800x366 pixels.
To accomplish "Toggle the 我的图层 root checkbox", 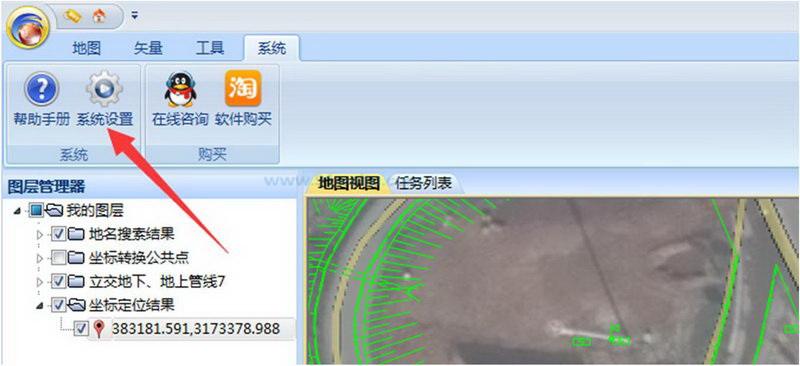I will click(x=35, y=210).
